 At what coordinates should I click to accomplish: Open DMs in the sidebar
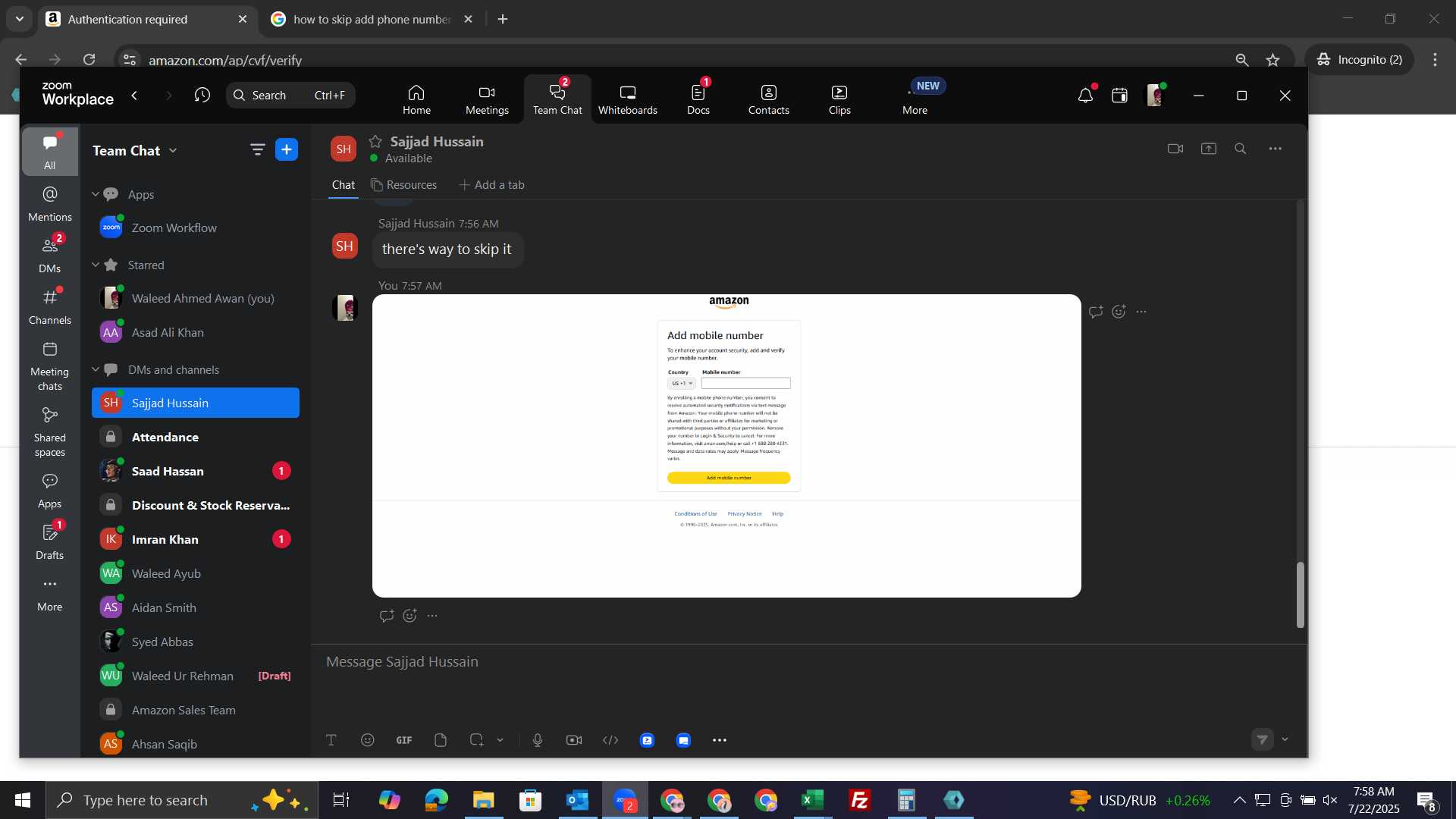pos(49,256)
